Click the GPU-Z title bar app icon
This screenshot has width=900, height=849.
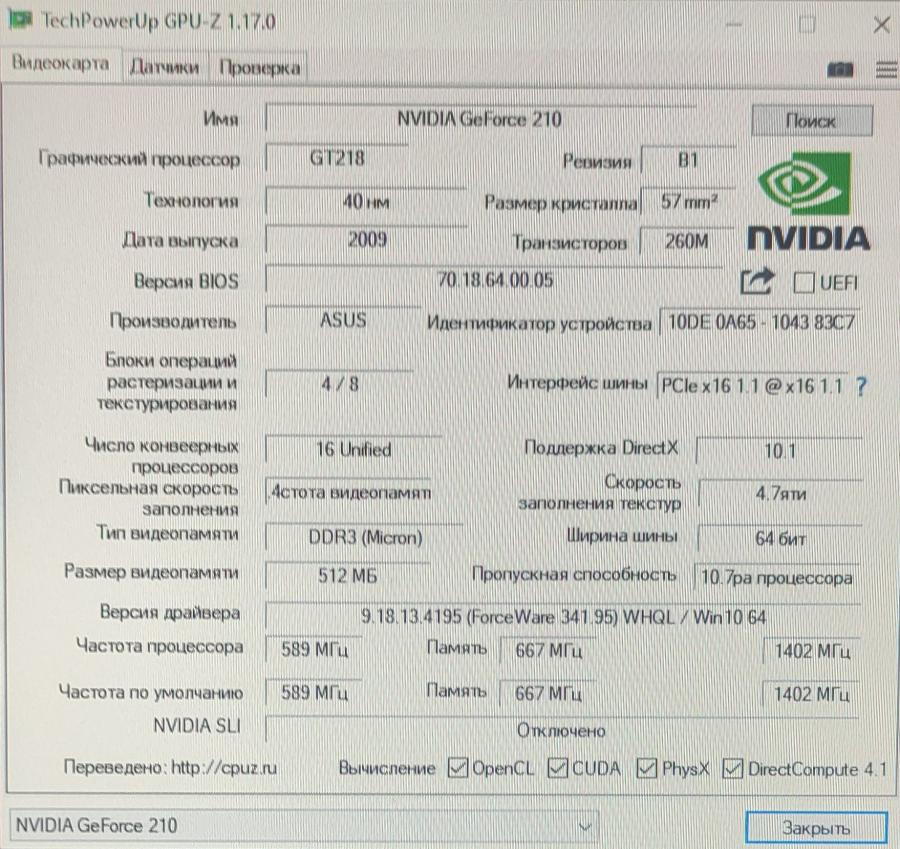pyautogui.click(x=21, y=19)
